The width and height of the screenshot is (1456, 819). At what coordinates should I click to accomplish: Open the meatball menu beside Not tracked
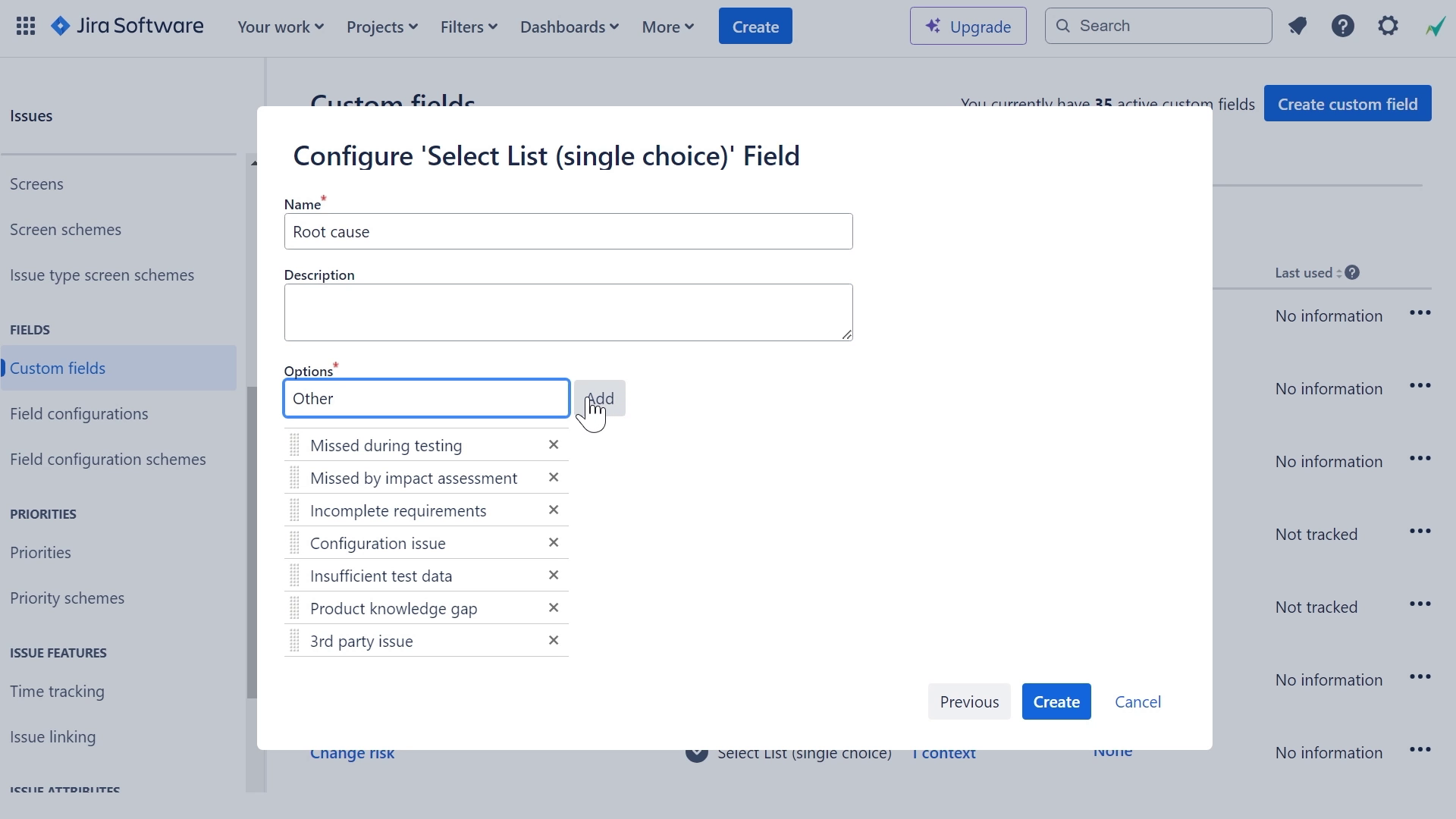click(x=1421, y=531)
